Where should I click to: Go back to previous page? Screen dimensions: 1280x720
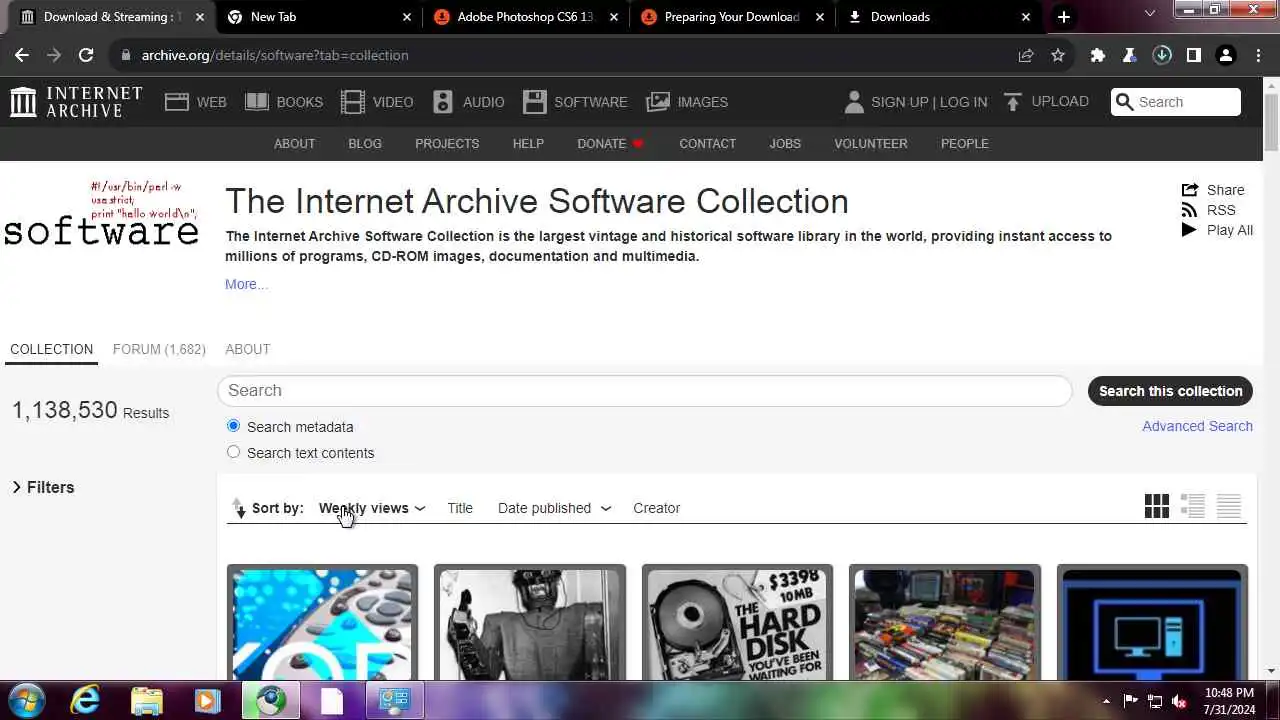tap(22, 55)
